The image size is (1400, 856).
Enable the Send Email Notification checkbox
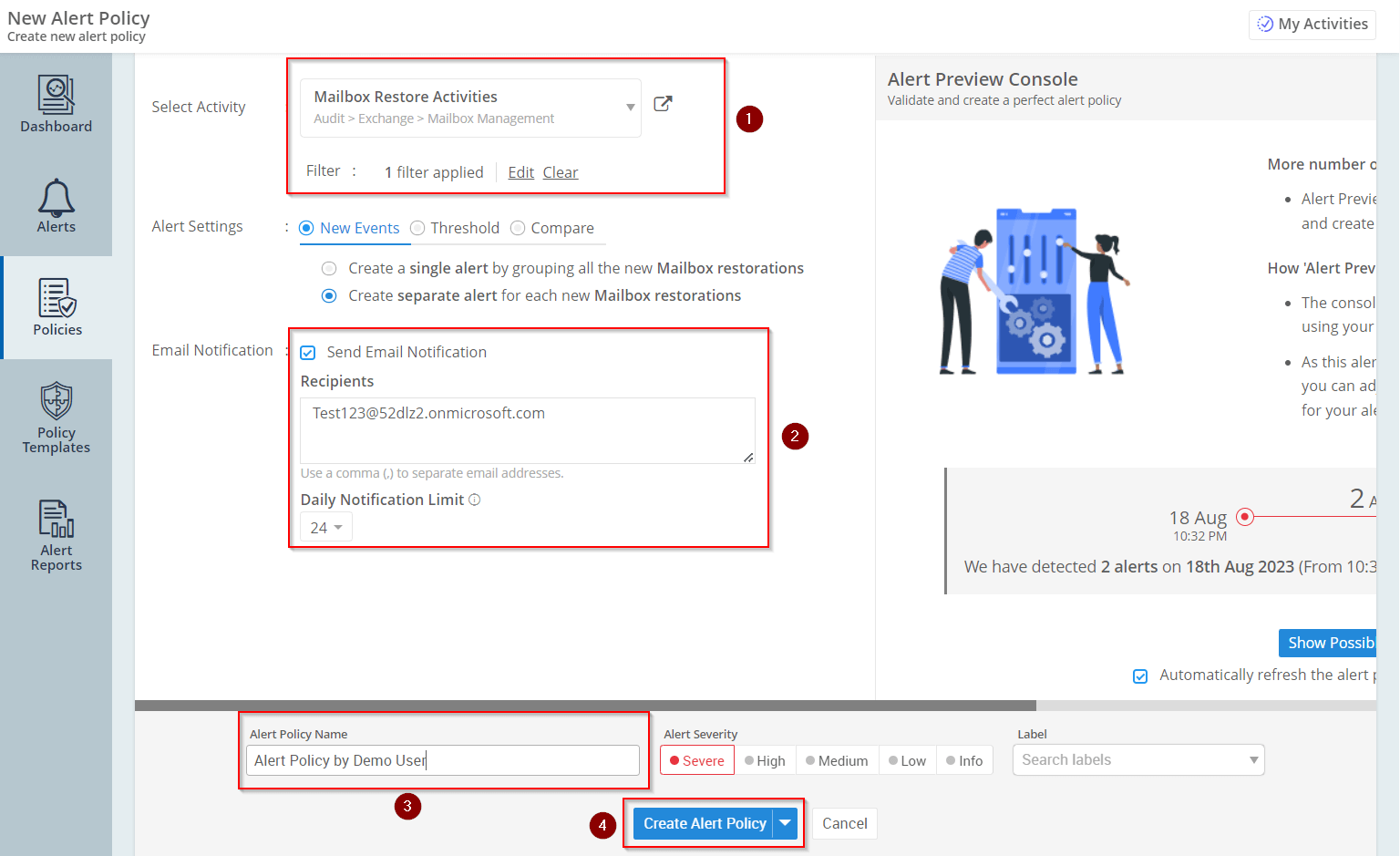308,352
